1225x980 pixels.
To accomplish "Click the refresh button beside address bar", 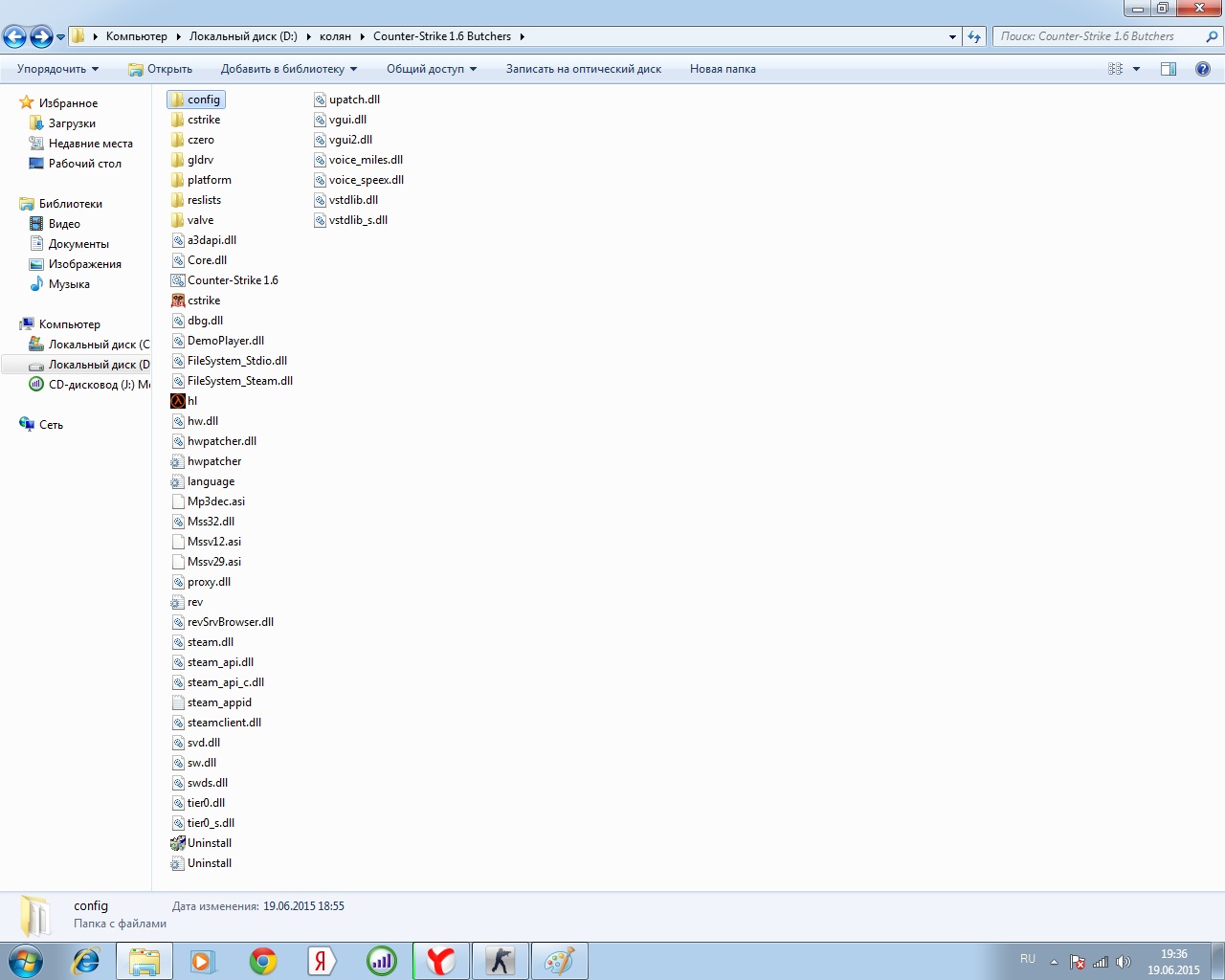I will point(974,36).
